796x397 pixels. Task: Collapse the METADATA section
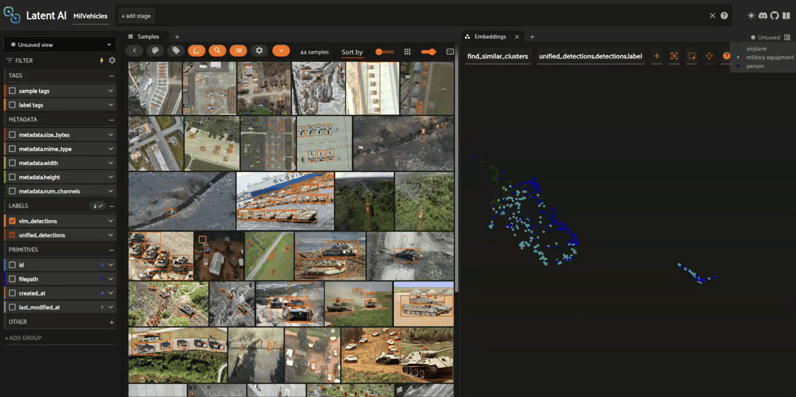pos(111,120)
